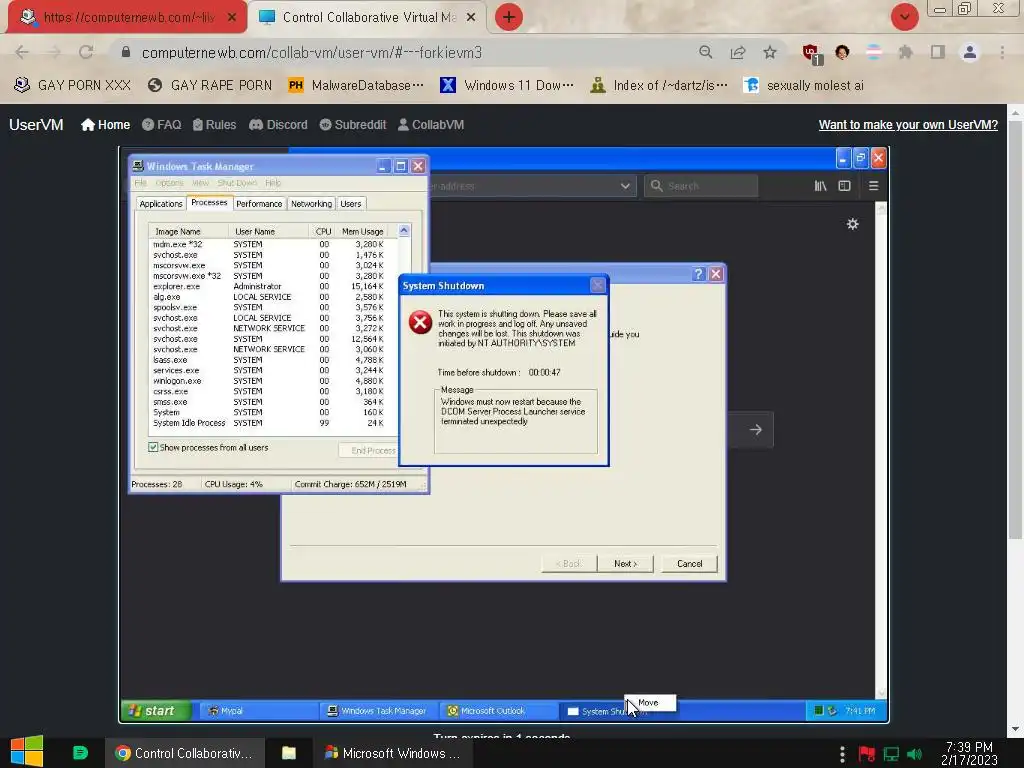Click the question-mark help button on the wizard

click(698, 274)
